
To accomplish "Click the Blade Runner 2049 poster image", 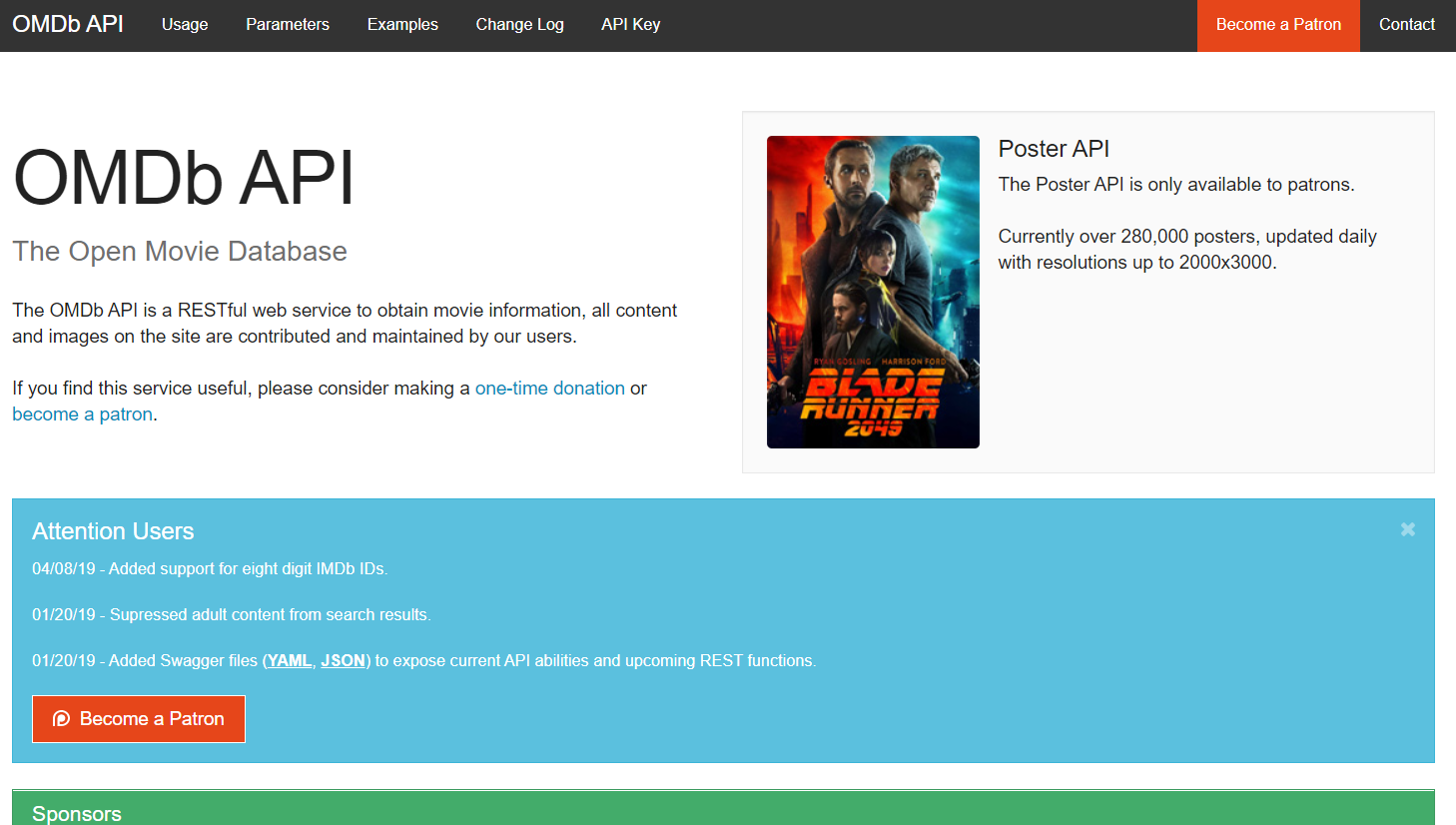I will coord(873,292).
